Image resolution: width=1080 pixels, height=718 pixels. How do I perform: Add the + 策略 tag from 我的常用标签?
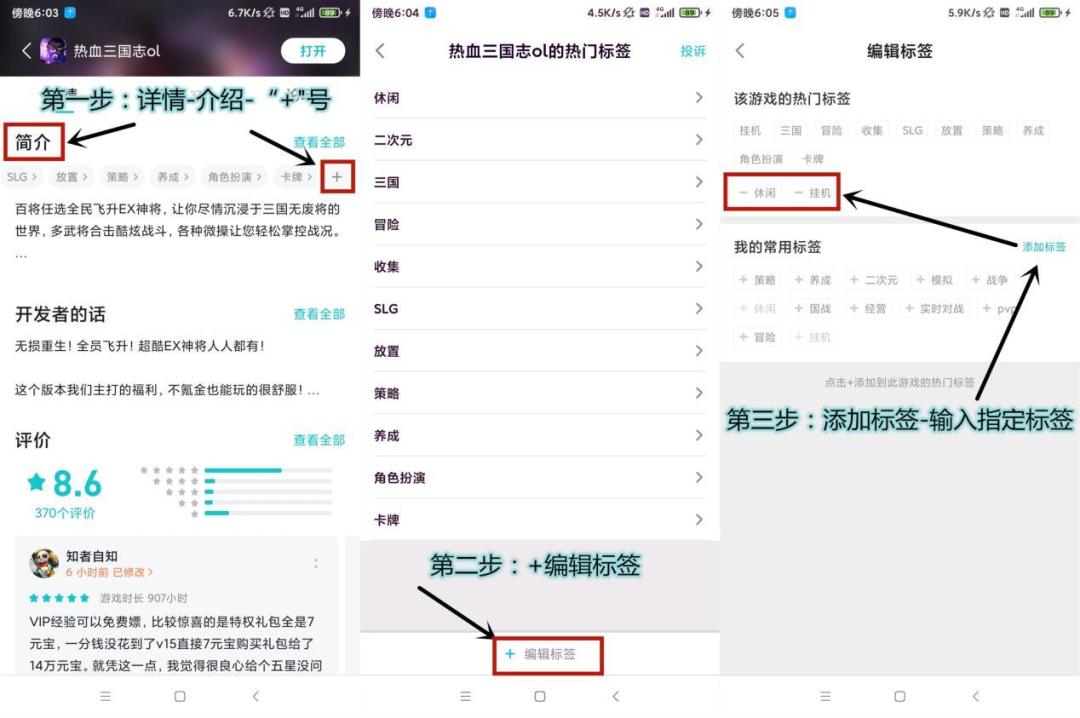click(x=758, y=280)
